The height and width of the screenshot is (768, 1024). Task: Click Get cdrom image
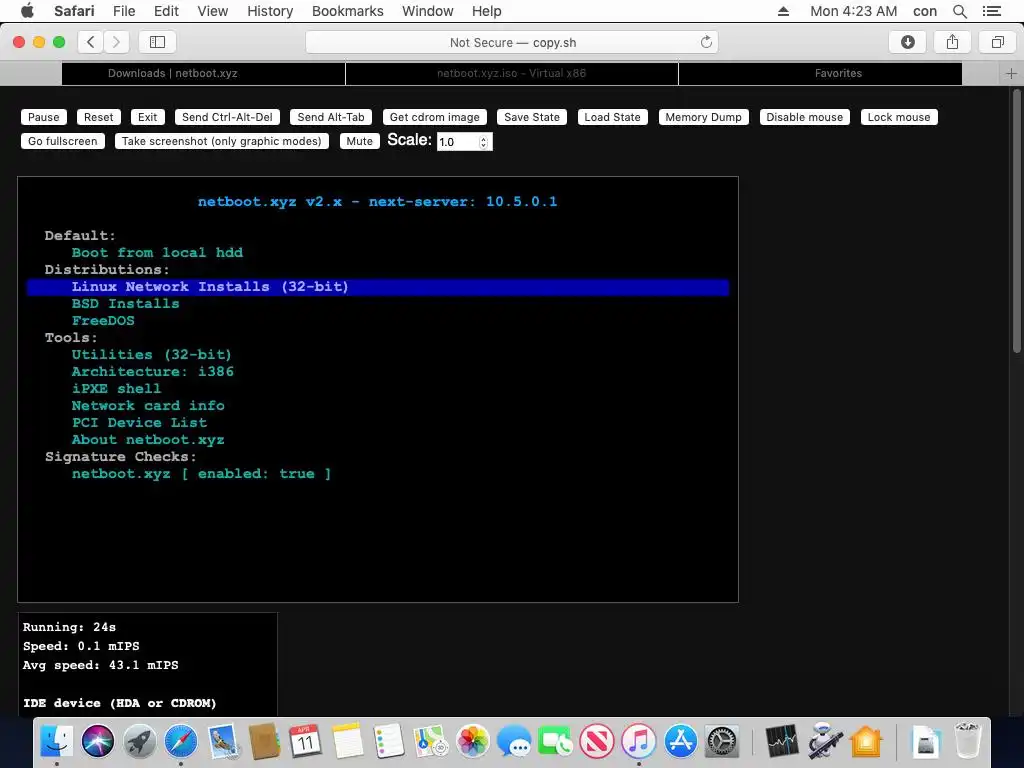435,117
